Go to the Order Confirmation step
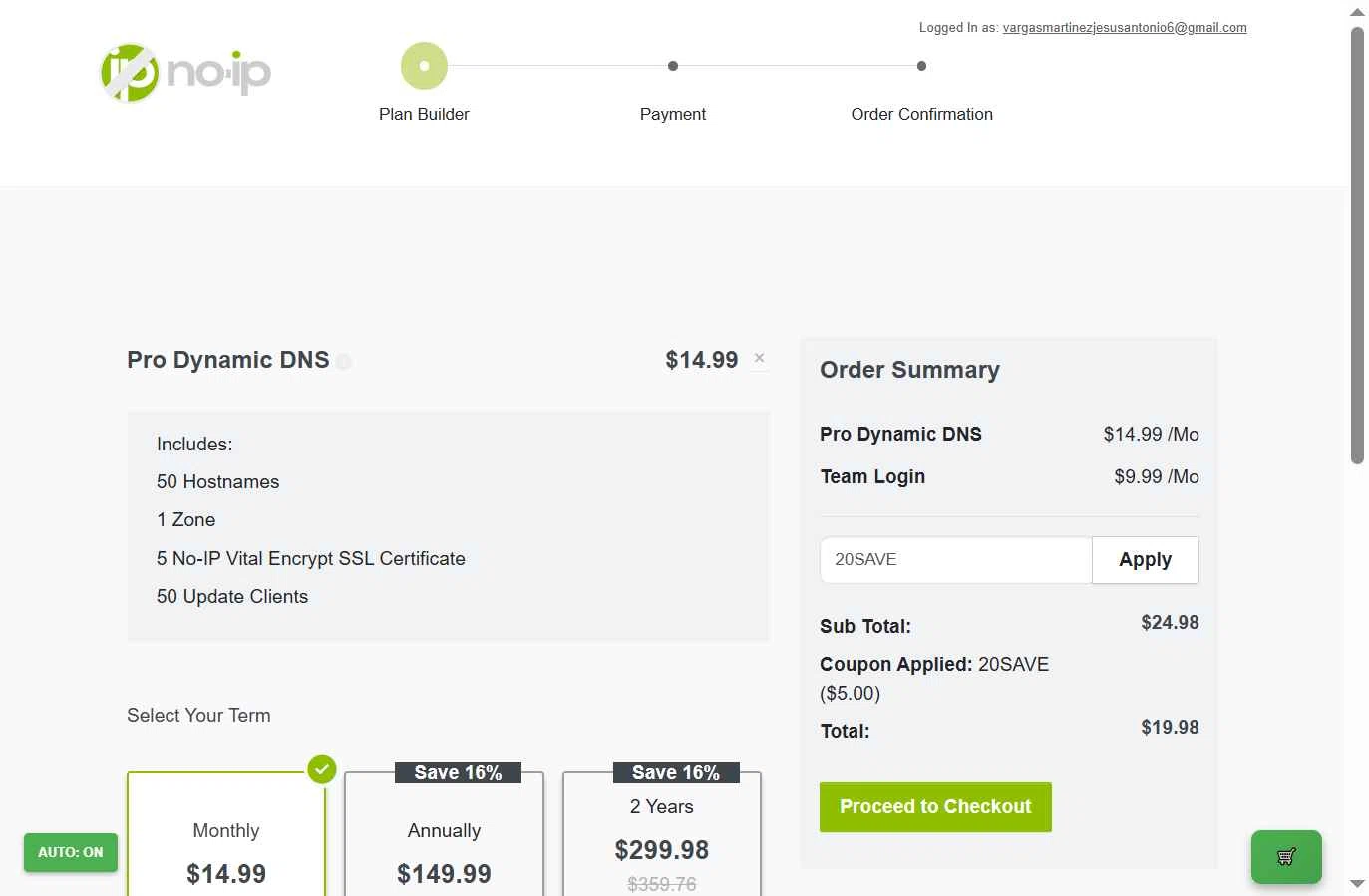Viewport: 1369px width, 896px height. click(922, 114)
